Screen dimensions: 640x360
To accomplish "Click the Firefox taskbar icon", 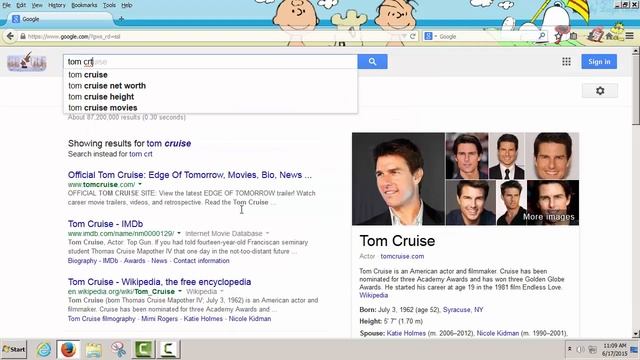I will [68, 349].
